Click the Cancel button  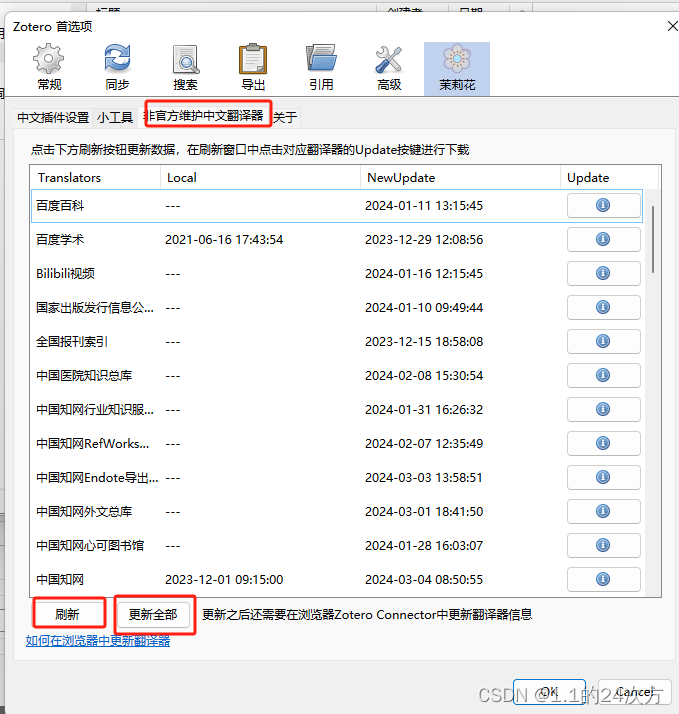[634, 692]
